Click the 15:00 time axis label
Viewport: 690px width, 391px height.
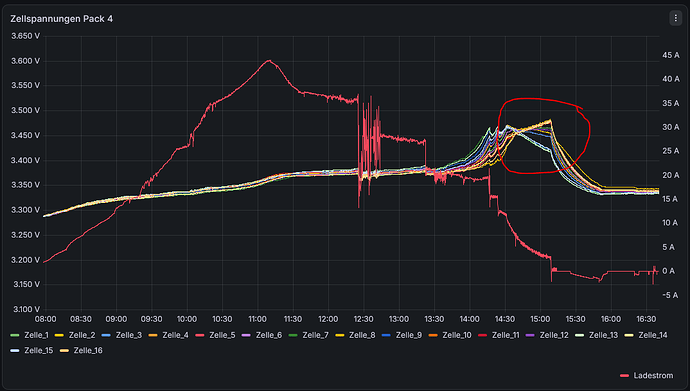pos(540,319)
